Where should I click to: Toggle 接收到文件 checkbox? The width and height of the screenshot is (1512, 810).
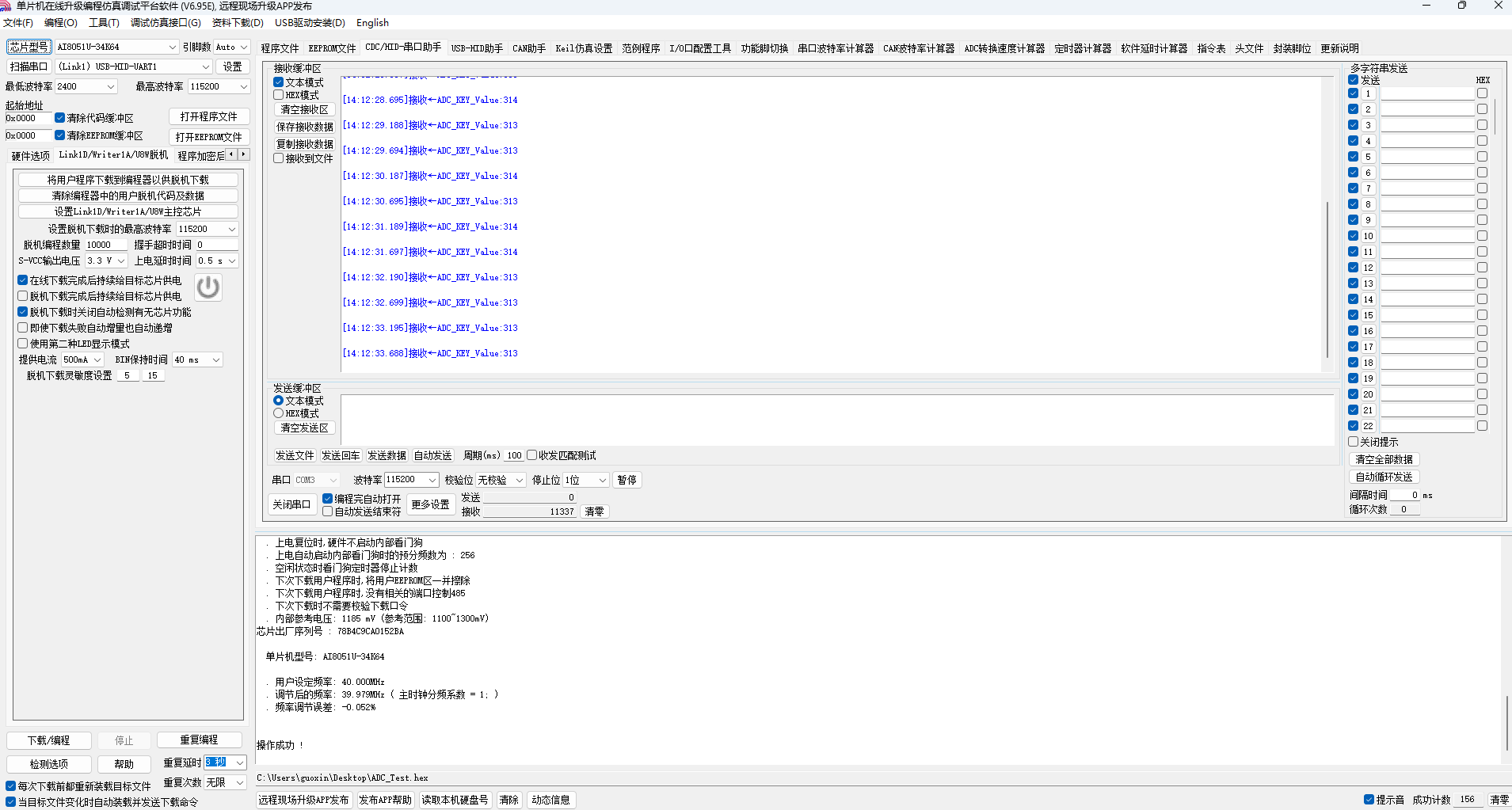[279, 158]
